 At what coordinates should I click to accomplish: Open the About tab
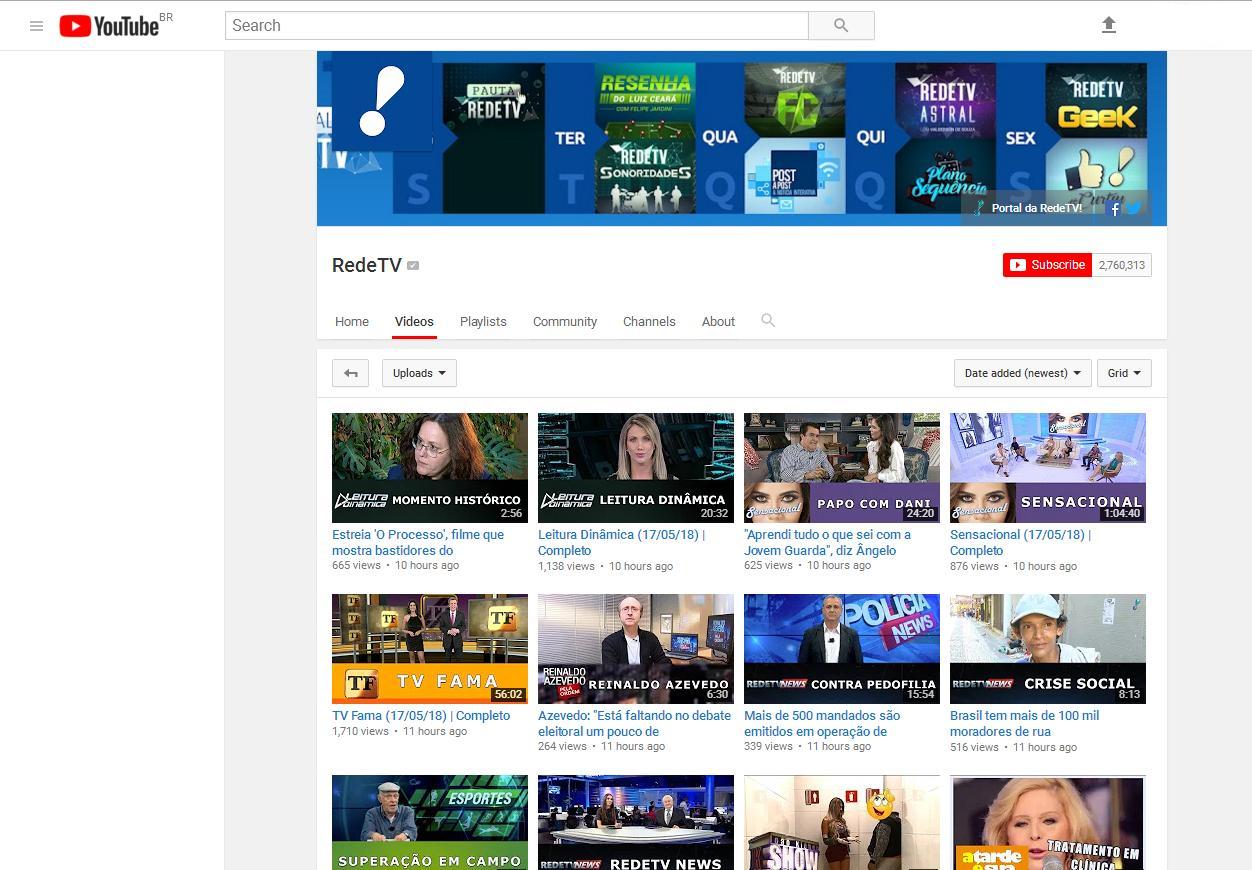pos(718,322)
